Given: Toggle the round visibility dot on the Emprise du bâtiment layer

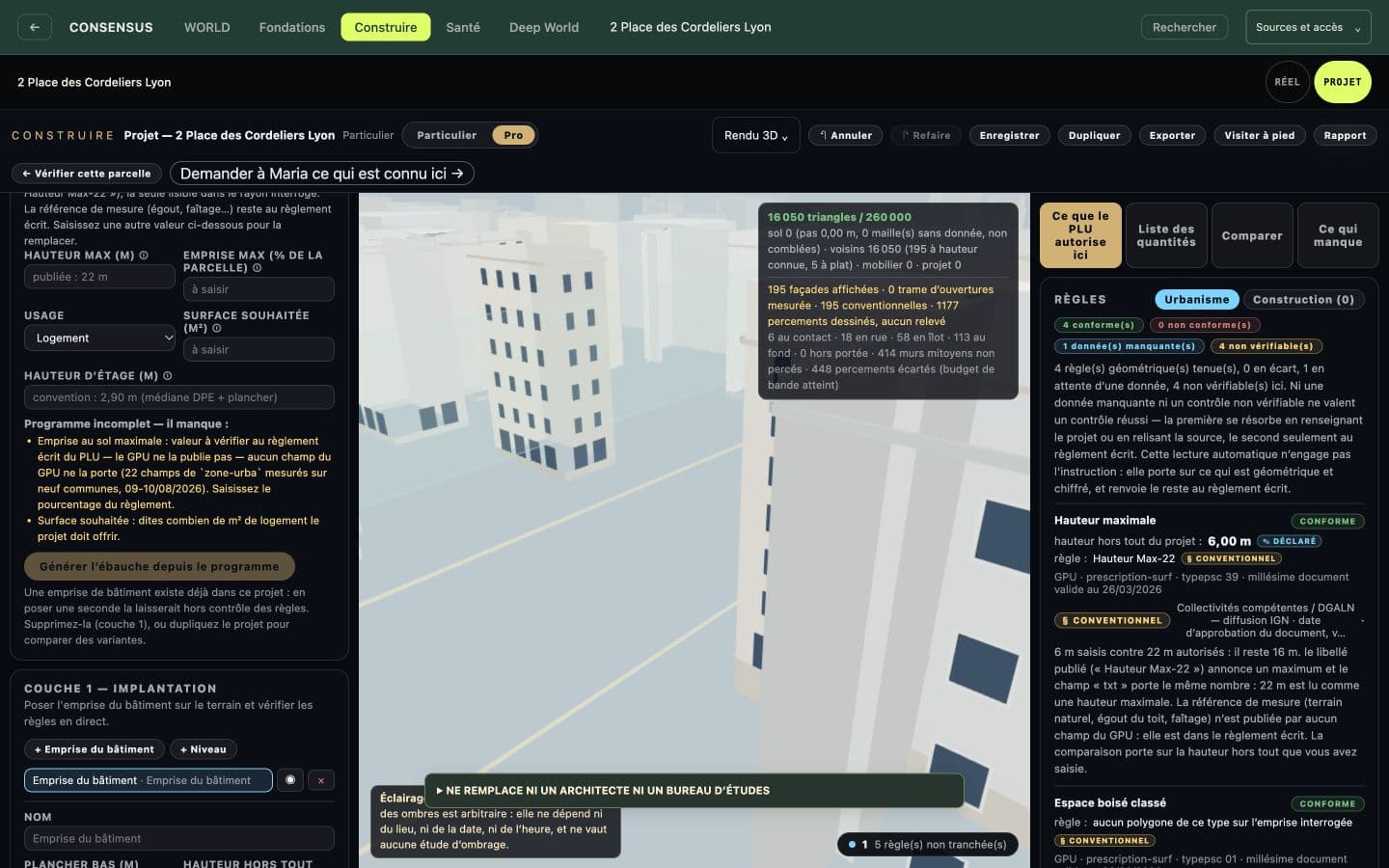Looking at the screenshot, I should [290, 780].
